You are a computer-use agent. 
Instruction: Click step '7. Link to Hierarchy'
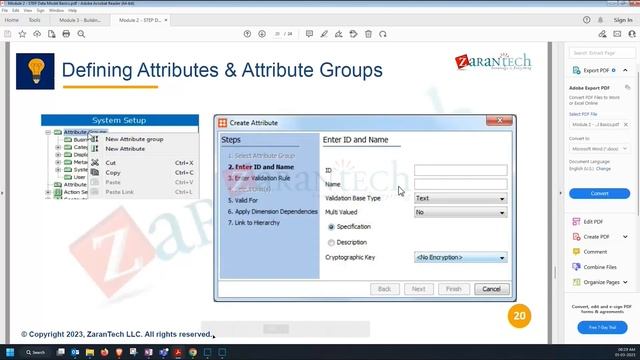(254, 223)
